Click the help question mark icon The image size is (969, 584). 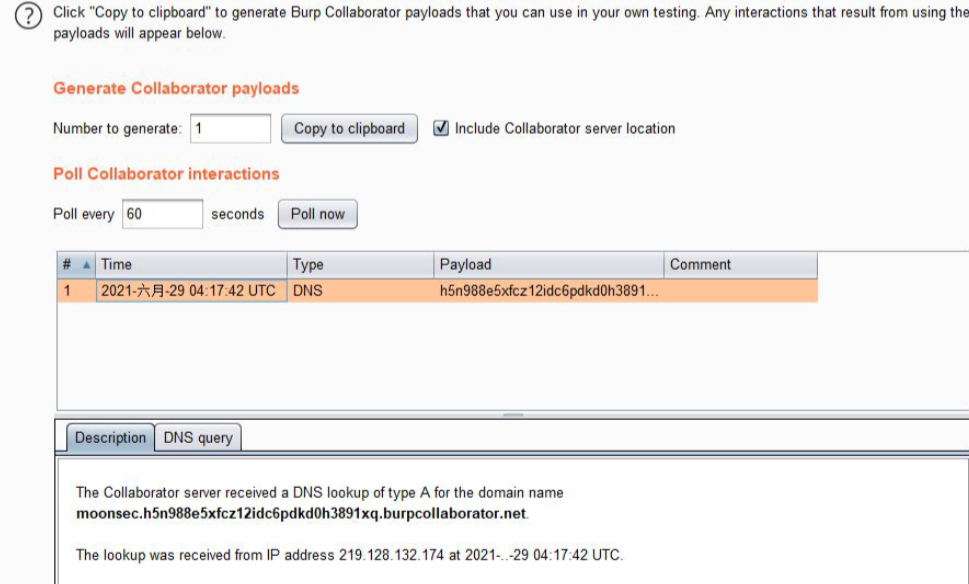(32, 17)
